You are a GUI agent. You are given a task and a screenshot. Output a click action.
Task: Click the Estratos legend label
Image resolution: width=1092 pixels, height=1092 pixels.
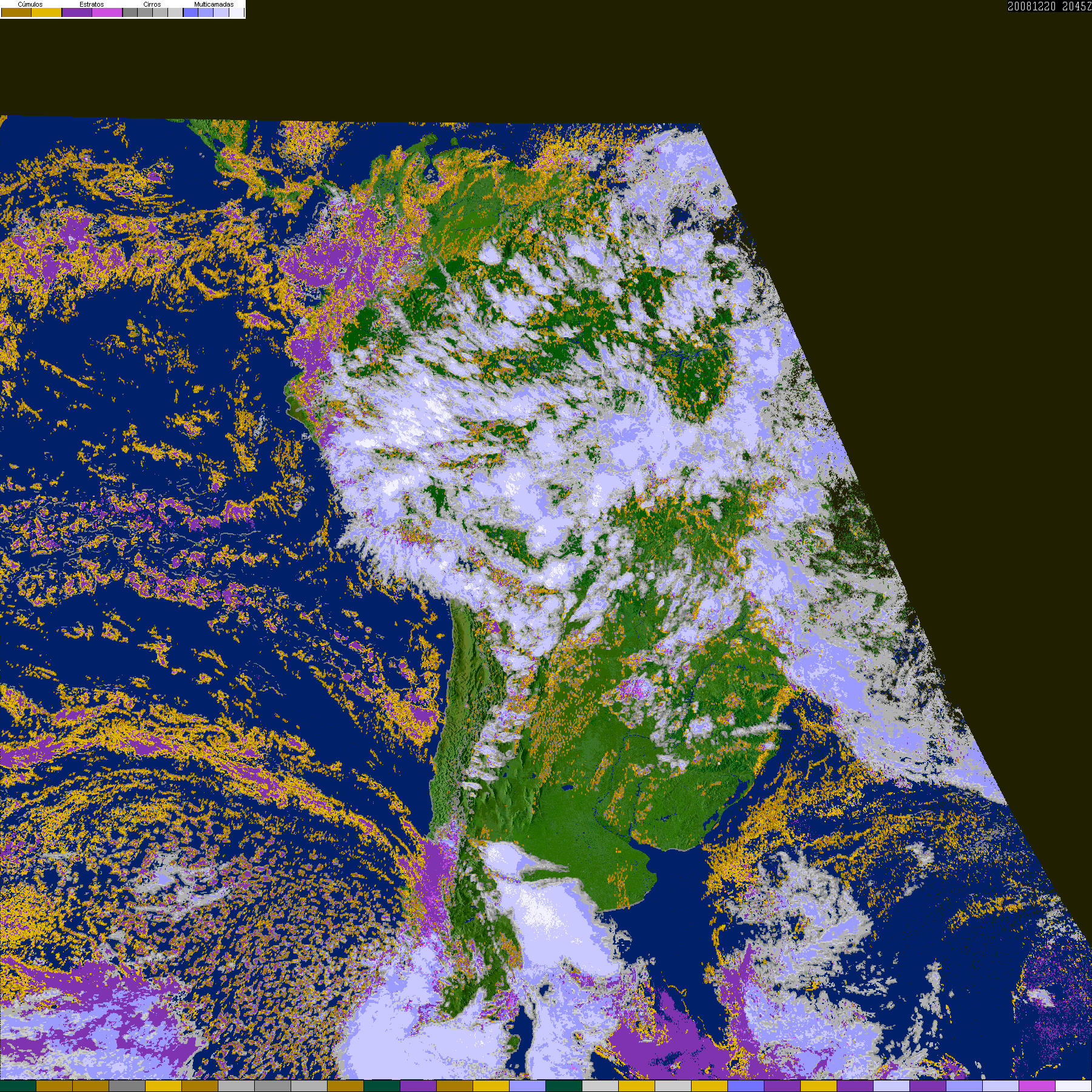coord(92,4)
